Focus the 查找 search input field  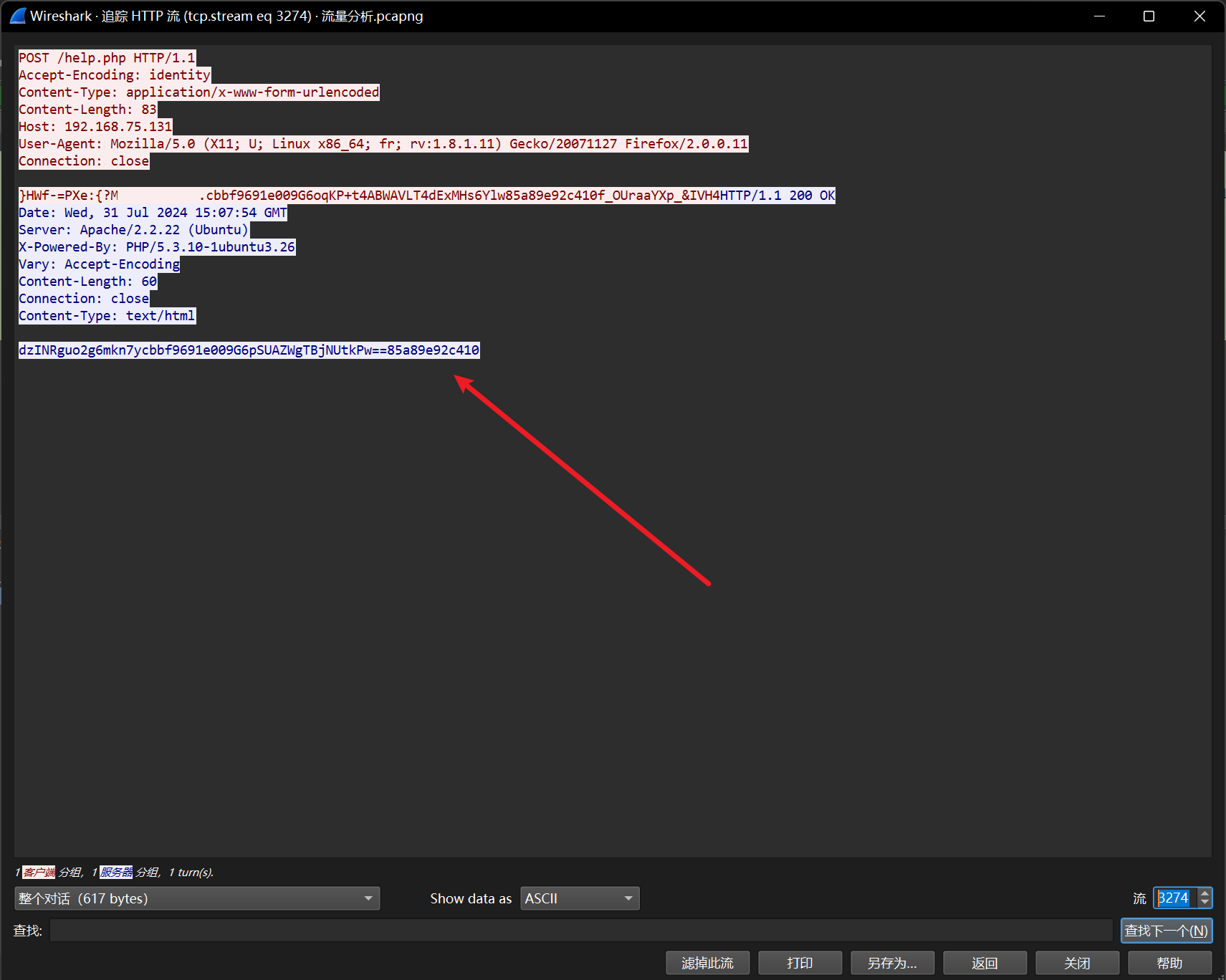click(580, 931)
